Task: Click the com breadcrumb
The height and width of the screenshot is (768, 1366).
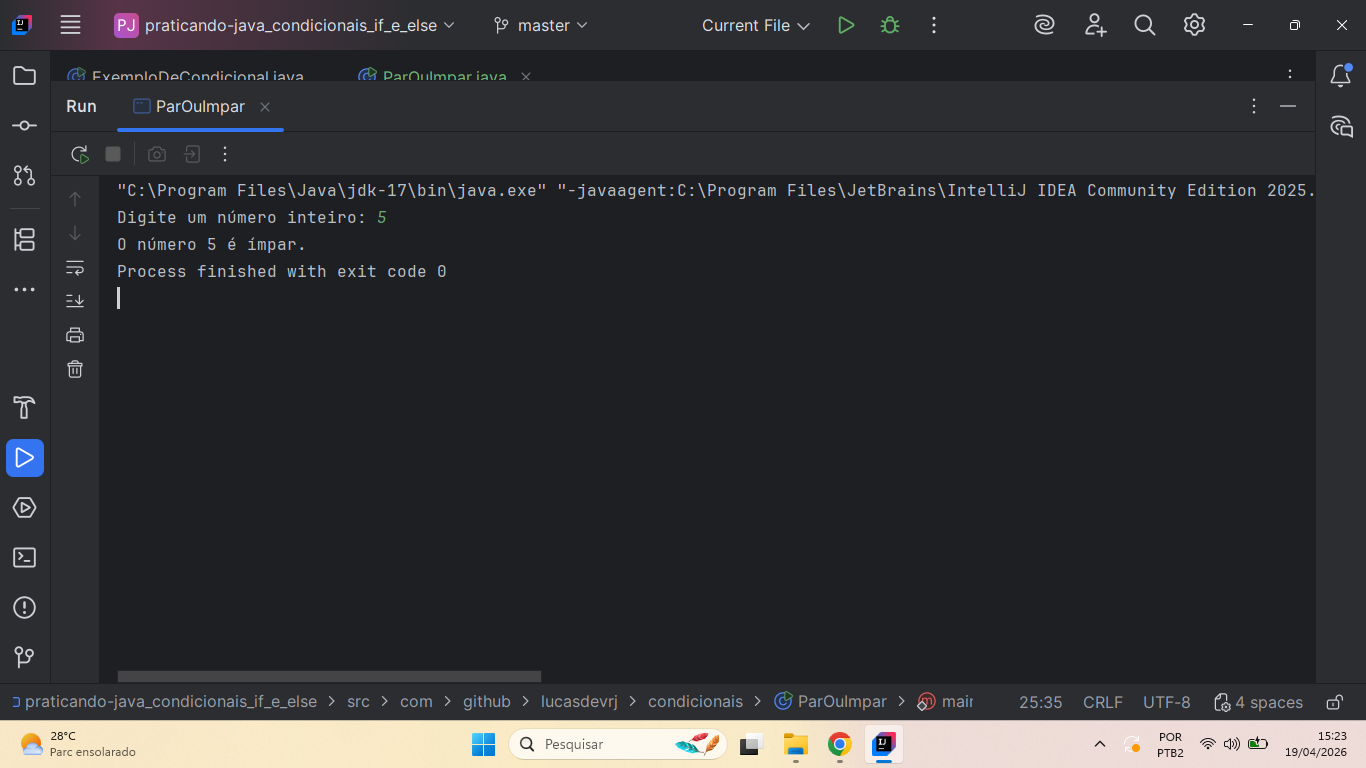Action: pyautogui.click(x=416, y=702)
